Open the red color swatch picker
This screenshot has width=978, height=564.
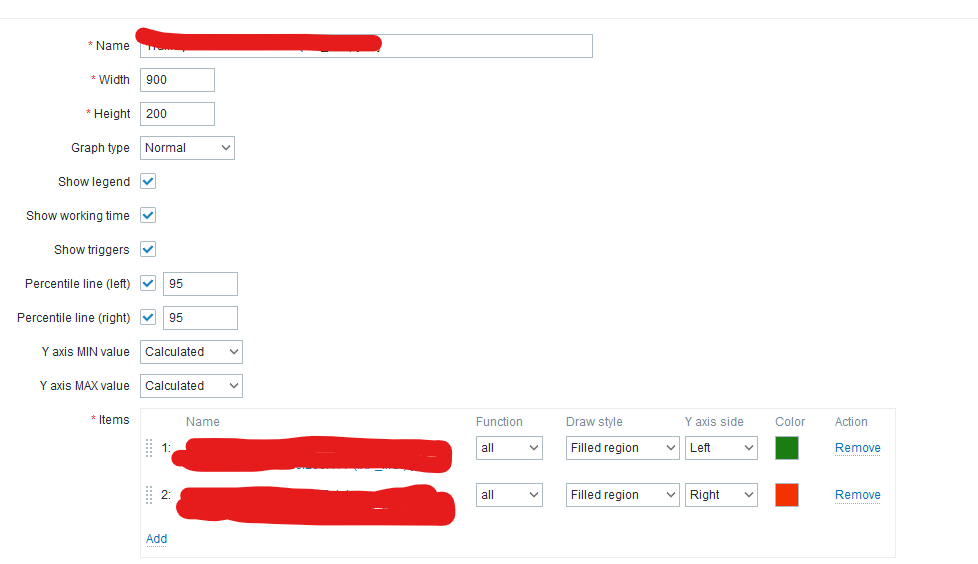[787, 495]
